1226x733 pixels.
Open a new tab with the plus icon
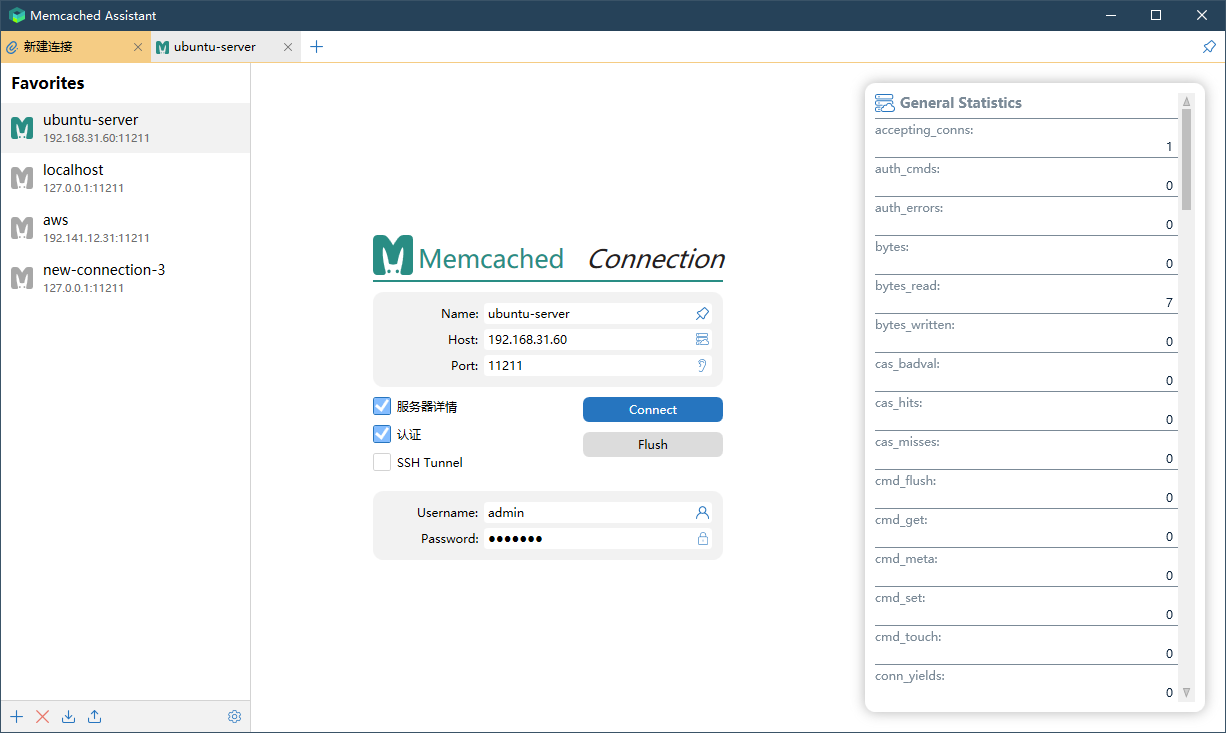[317, 47]
